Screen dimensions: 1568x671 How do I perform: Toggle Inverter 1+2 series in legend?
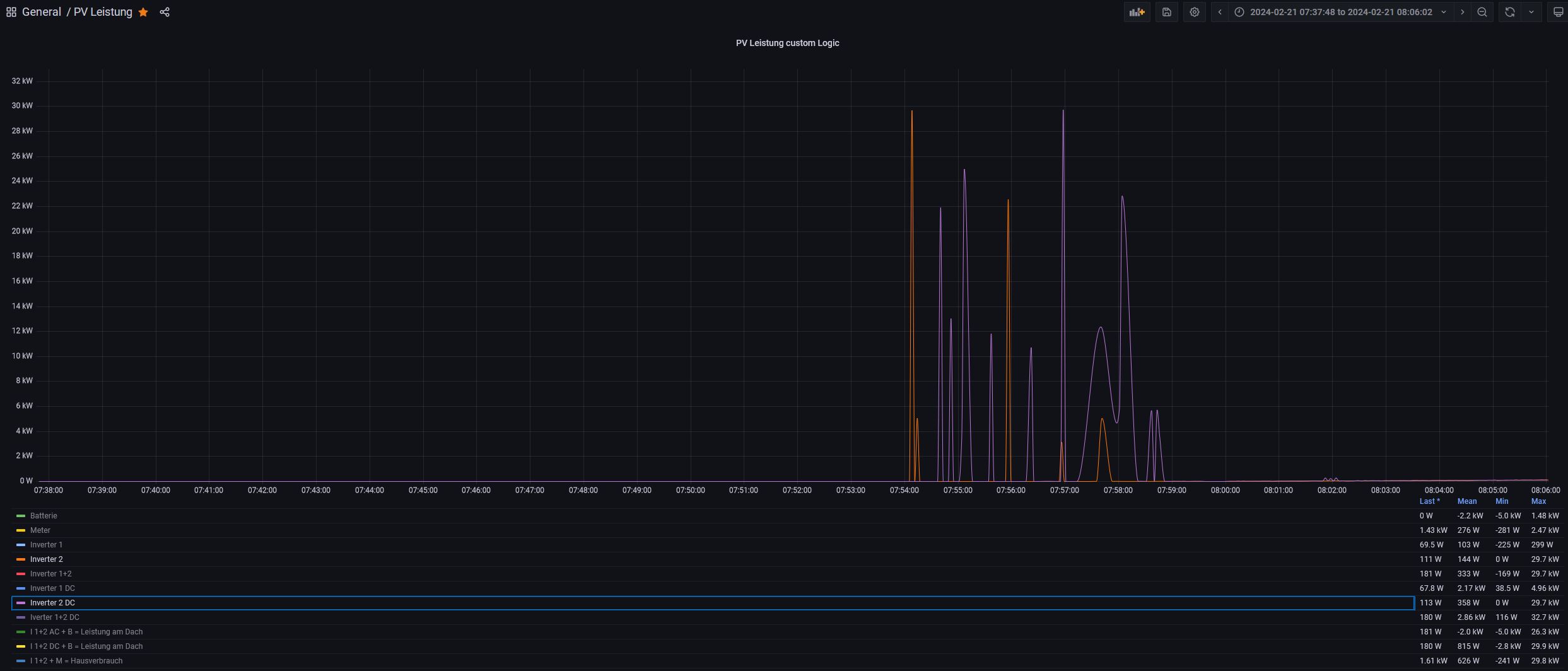click(50, 574)
